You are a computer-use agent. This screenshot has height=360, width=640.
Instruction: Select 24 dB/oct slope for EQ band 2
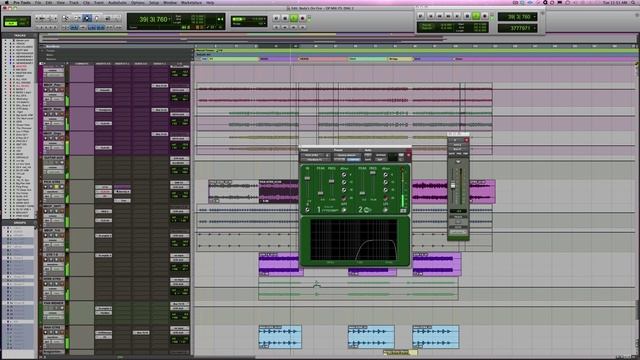pos(386,198)
